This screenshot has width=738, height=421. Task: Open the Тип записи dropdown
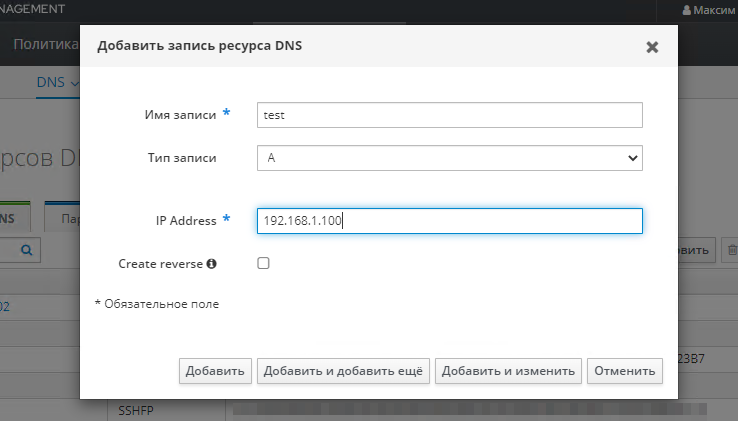pyautogui.click(x=449, y=158)
